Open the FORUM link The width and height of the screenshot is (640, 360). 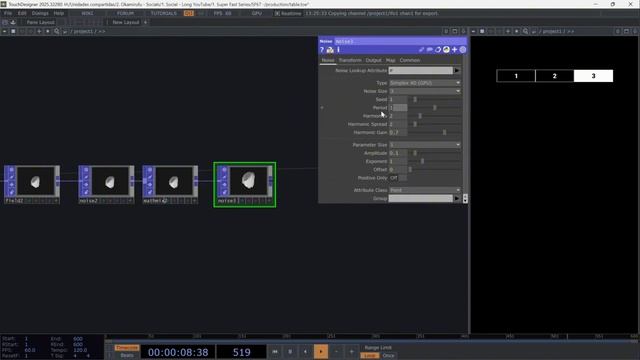[125, 13]
